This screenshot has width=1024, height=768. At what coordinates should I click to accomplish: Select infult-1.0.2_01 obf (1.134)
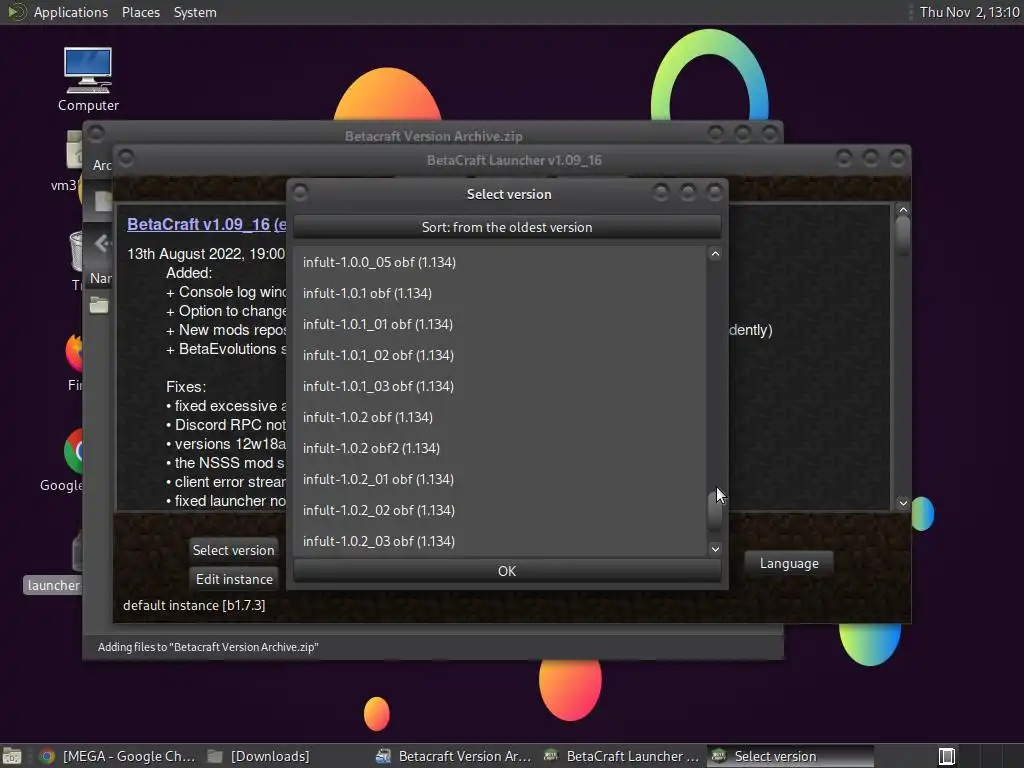pos(500,479)
